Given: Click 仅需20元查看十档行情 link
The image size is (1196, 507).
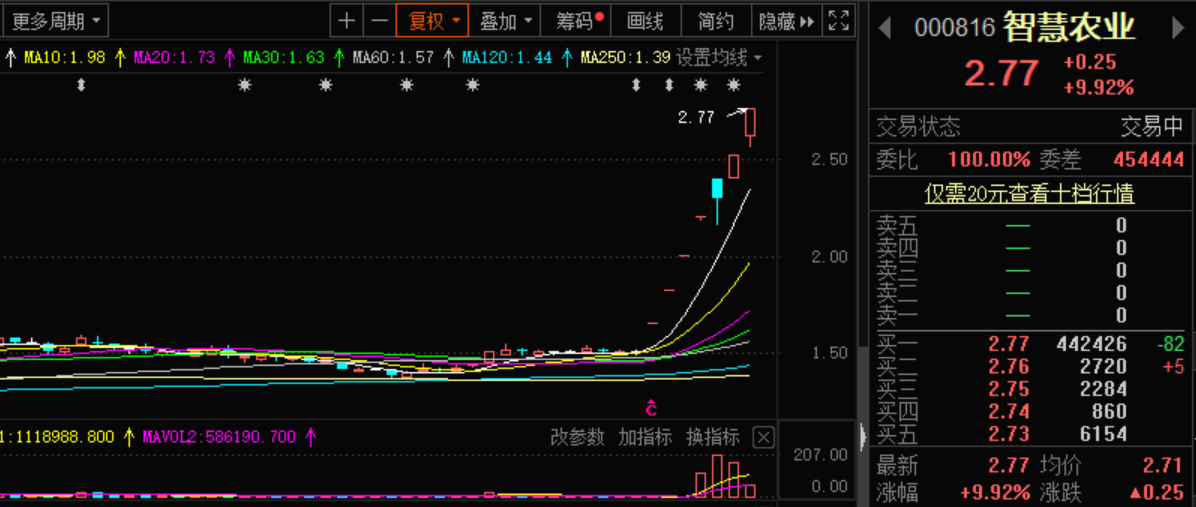Looking at the screenshot, I should tap(1030, 194).
